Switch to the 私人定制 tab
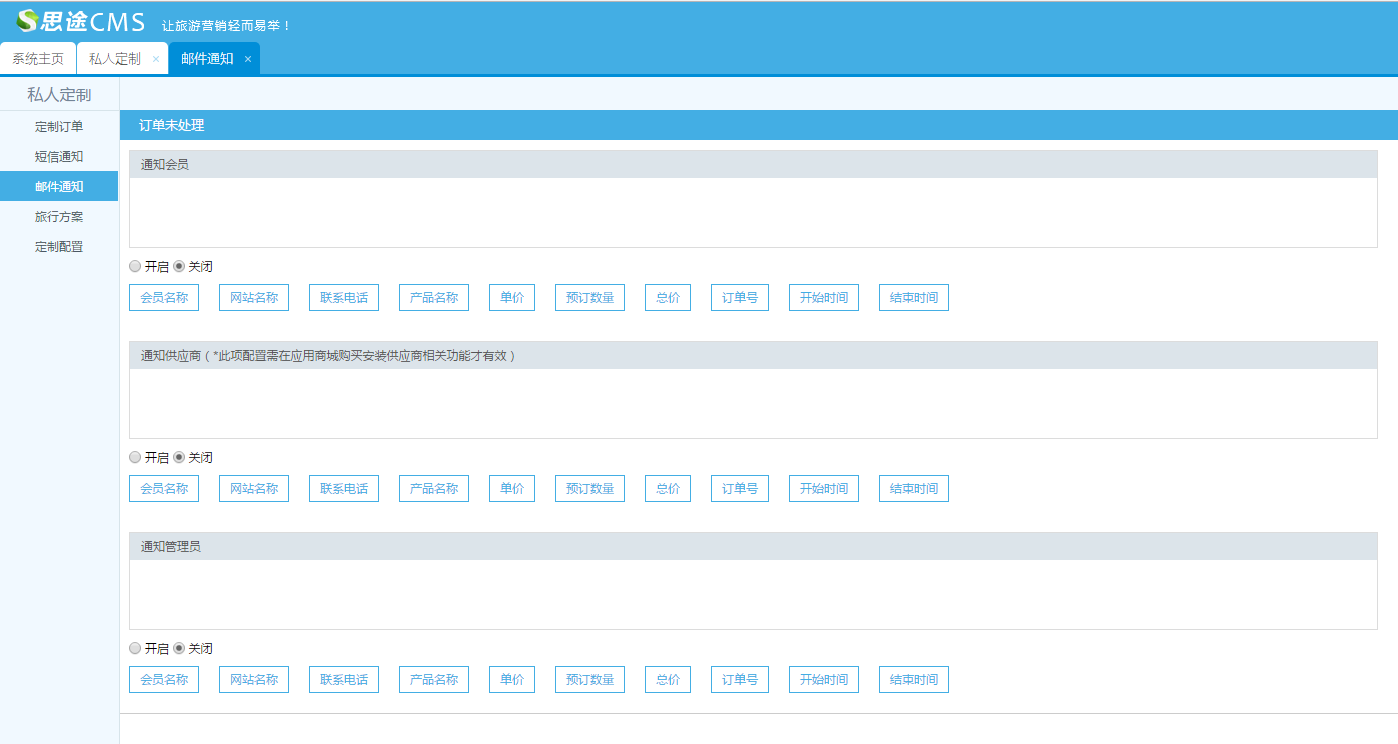Screen dimensions: 1398x744 coord(114,59)
